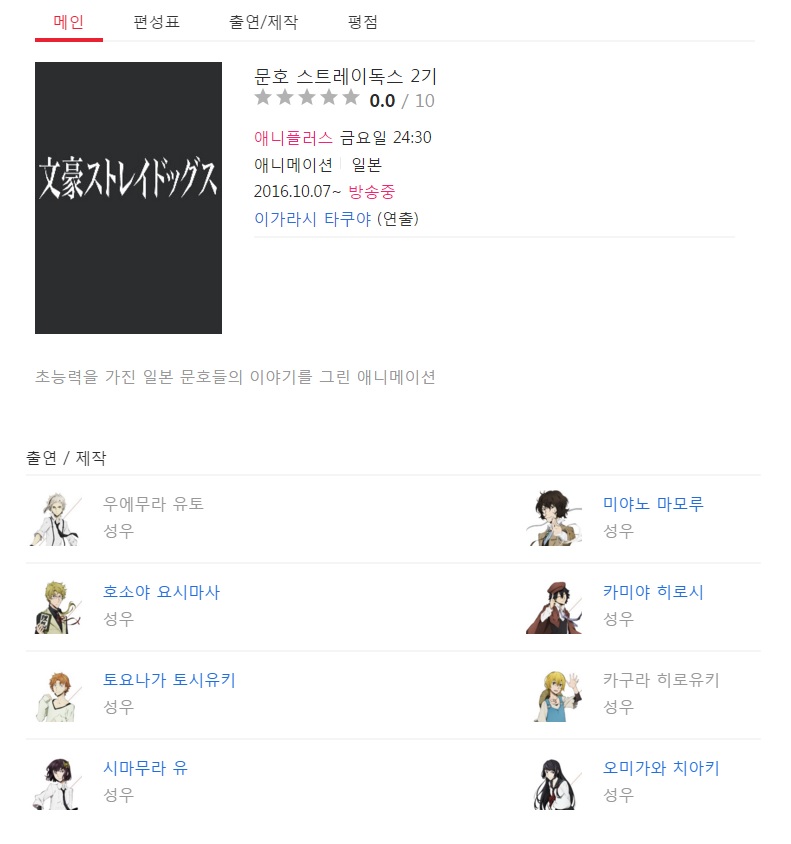This screenshot has width=791, height=844.
Task: Open 호소야 요시마사 profile link
Action: pyautogui.click(x=161, y=592)
